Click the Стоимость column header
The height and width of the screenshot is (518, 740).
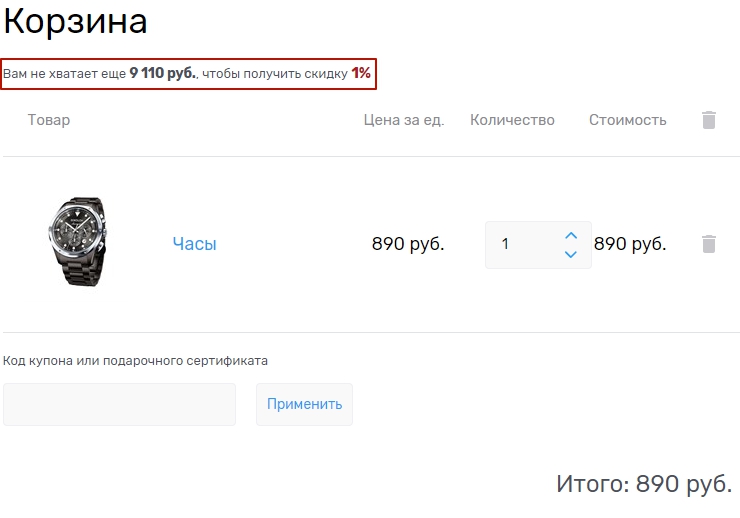627,120
